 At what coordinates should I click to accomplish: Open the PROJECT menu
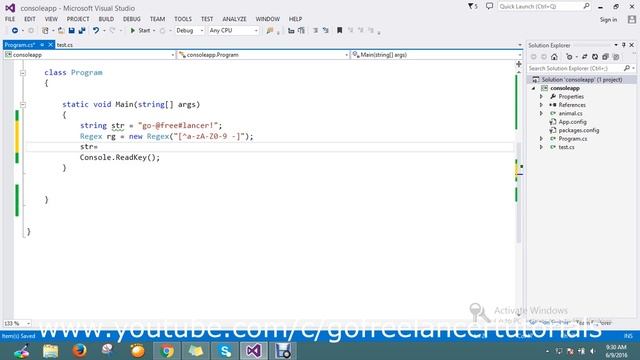(x=78, y=19)
